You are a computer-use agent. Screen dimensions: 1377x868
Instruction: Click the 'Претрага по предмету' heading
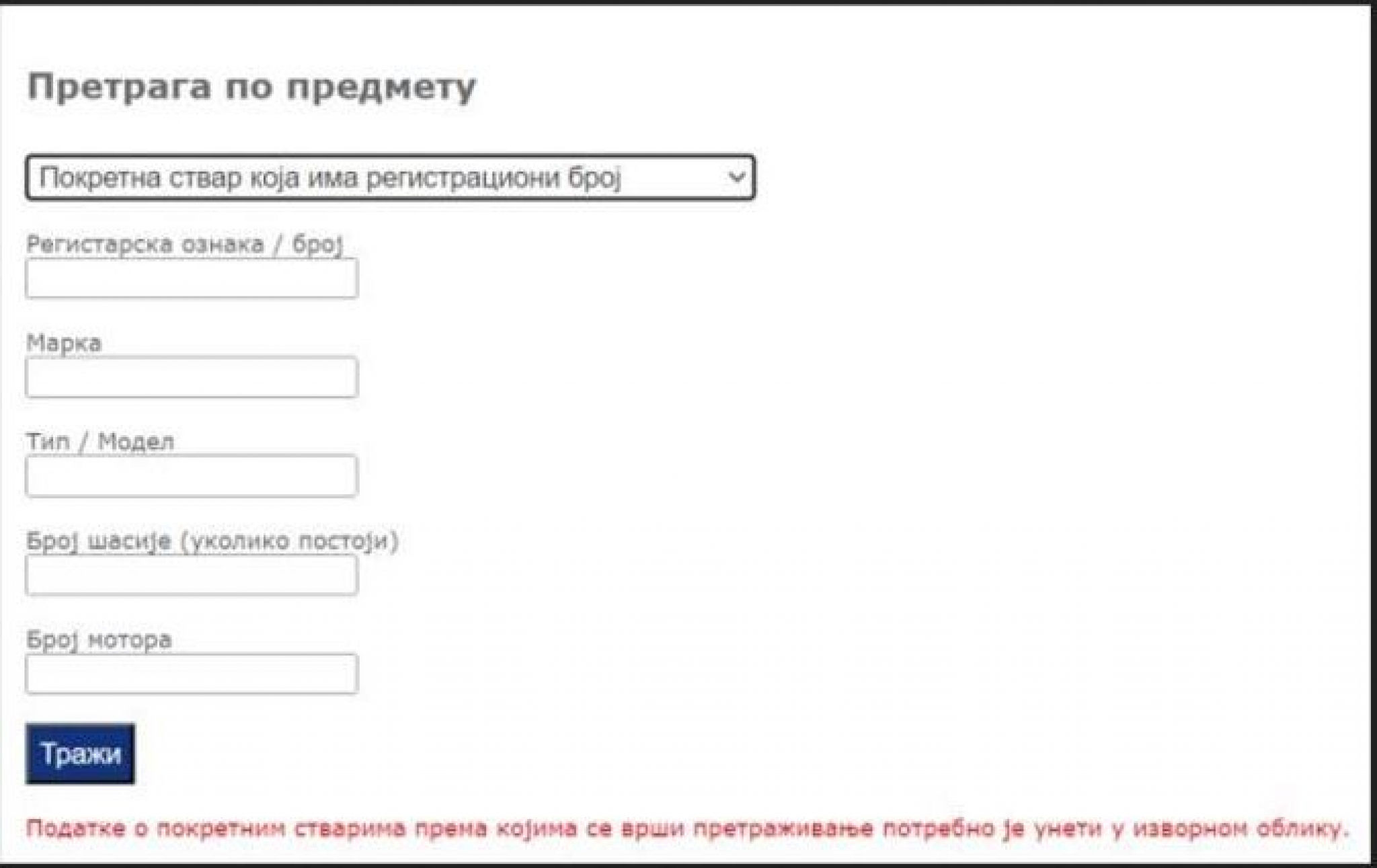(251, 87)
